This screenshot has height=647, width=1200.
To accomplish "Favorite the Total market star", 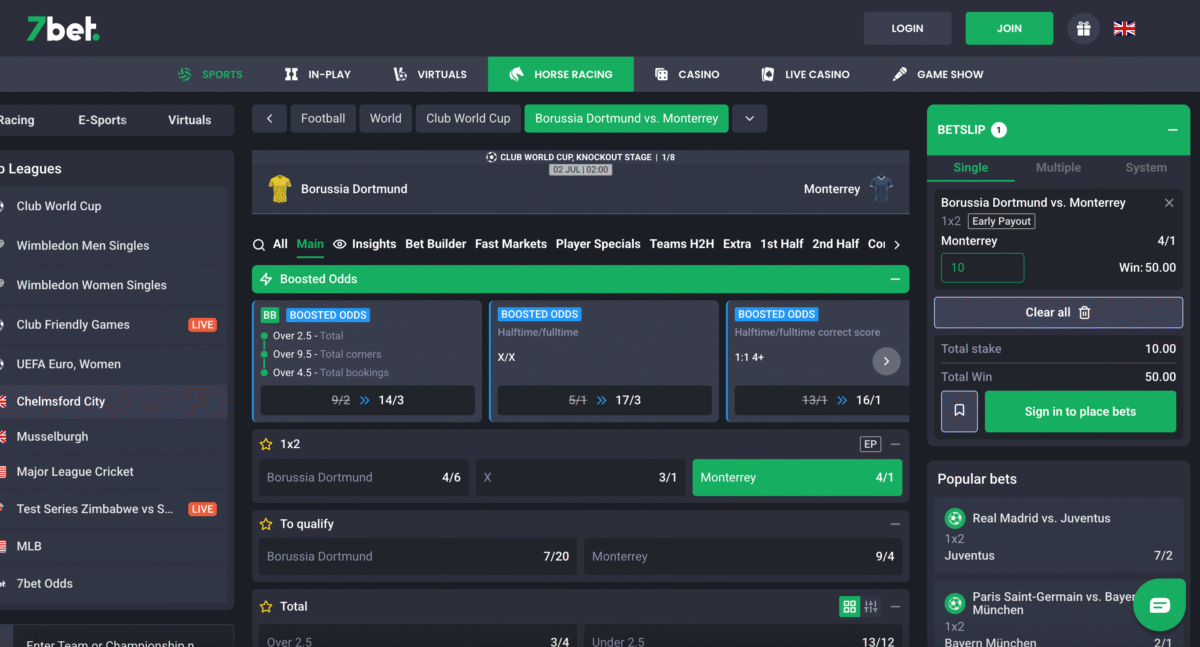I will (266, 606).
